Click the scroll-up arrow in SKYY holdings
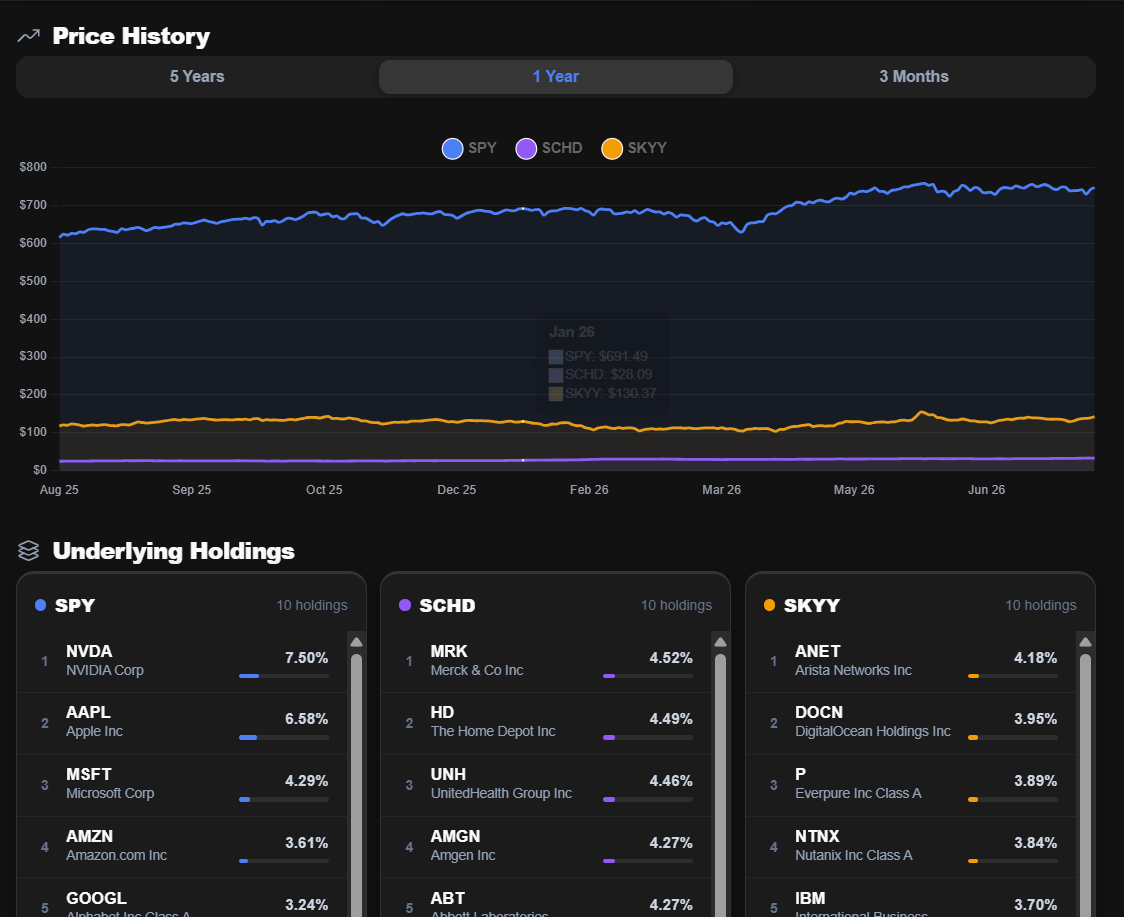The image size is (1124, 917). pyautogui.click(x=1085, y=642)
